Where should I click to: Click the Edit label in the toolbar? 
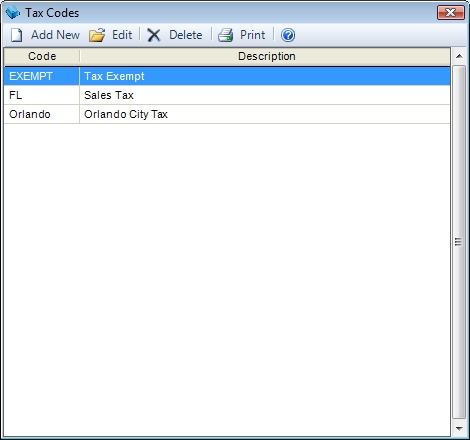122,35
